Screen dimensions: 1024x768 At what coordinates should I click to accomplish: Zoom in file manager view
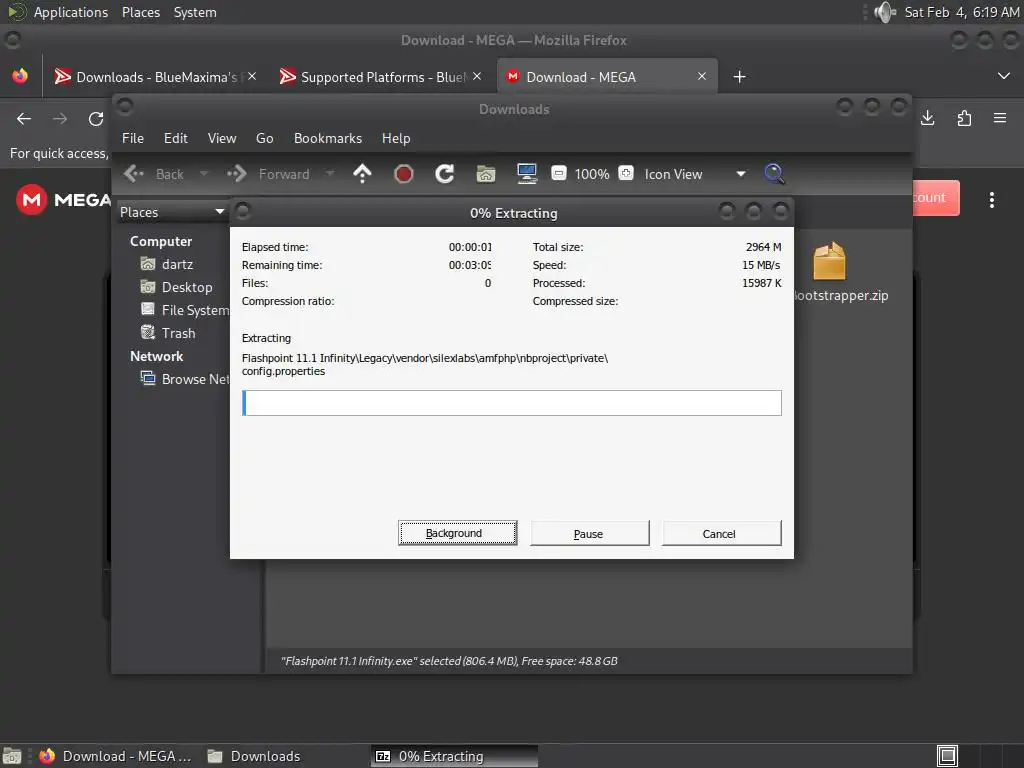626,173
